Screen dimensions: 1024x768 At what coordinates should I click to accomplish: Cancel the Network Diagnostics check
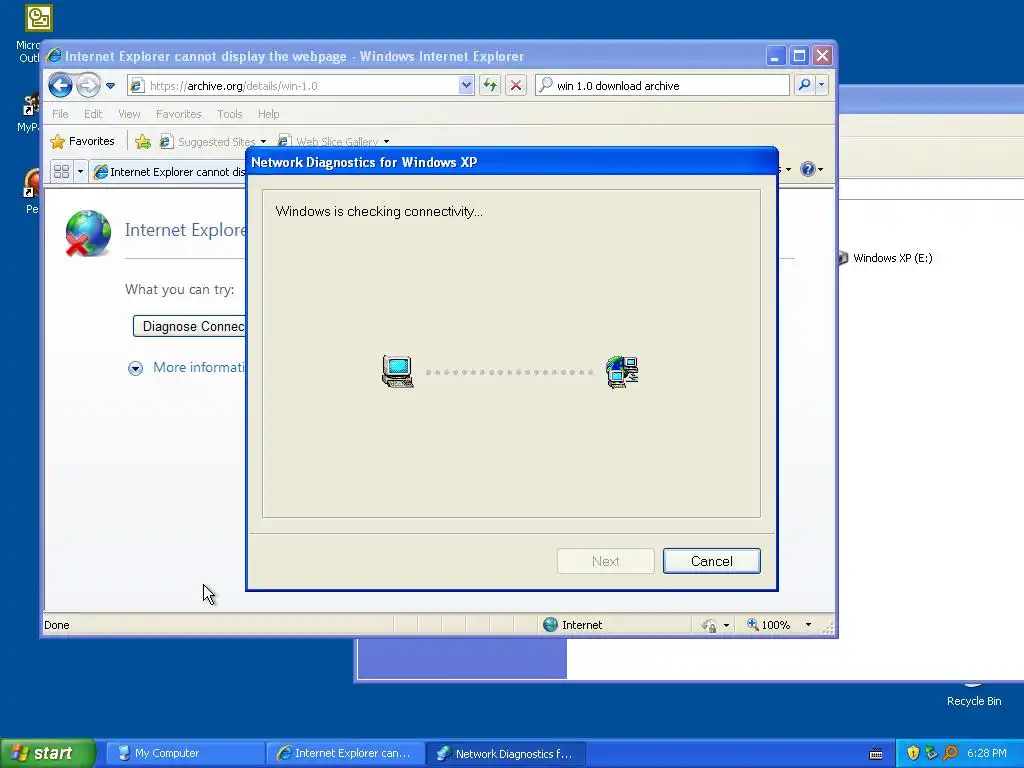pos(712,561)
